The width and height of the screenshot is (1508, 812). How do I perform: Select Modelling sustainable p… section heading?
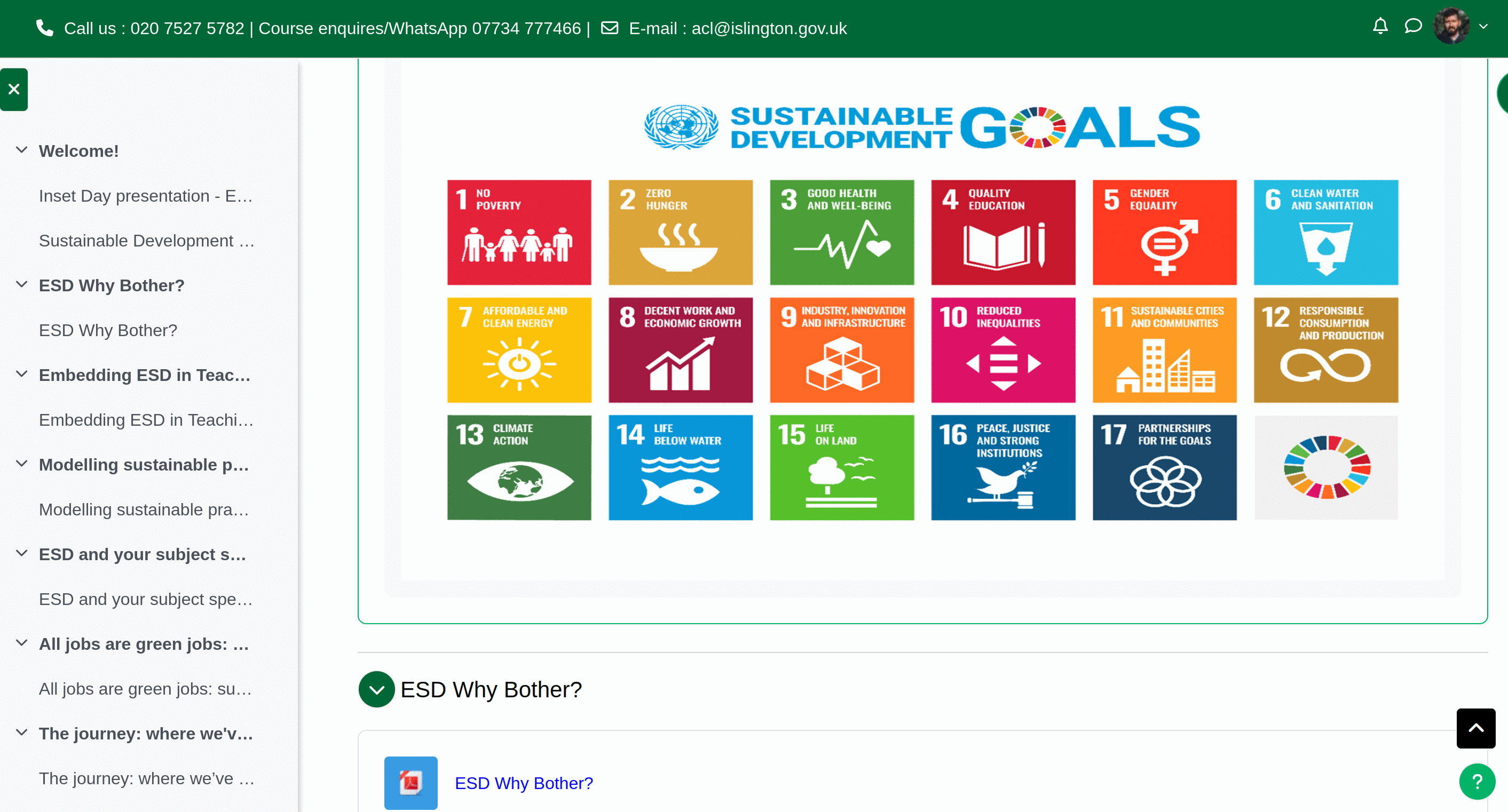tap(144, 465)
